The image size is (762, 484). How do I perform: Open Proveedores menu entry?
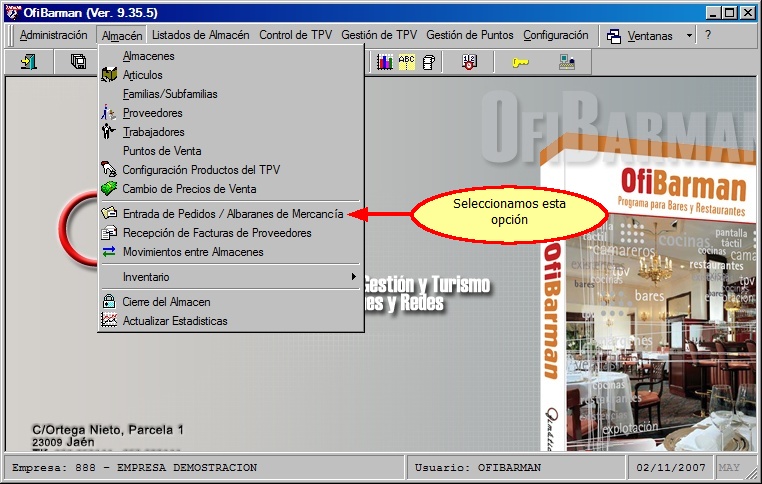pos(231,113)
